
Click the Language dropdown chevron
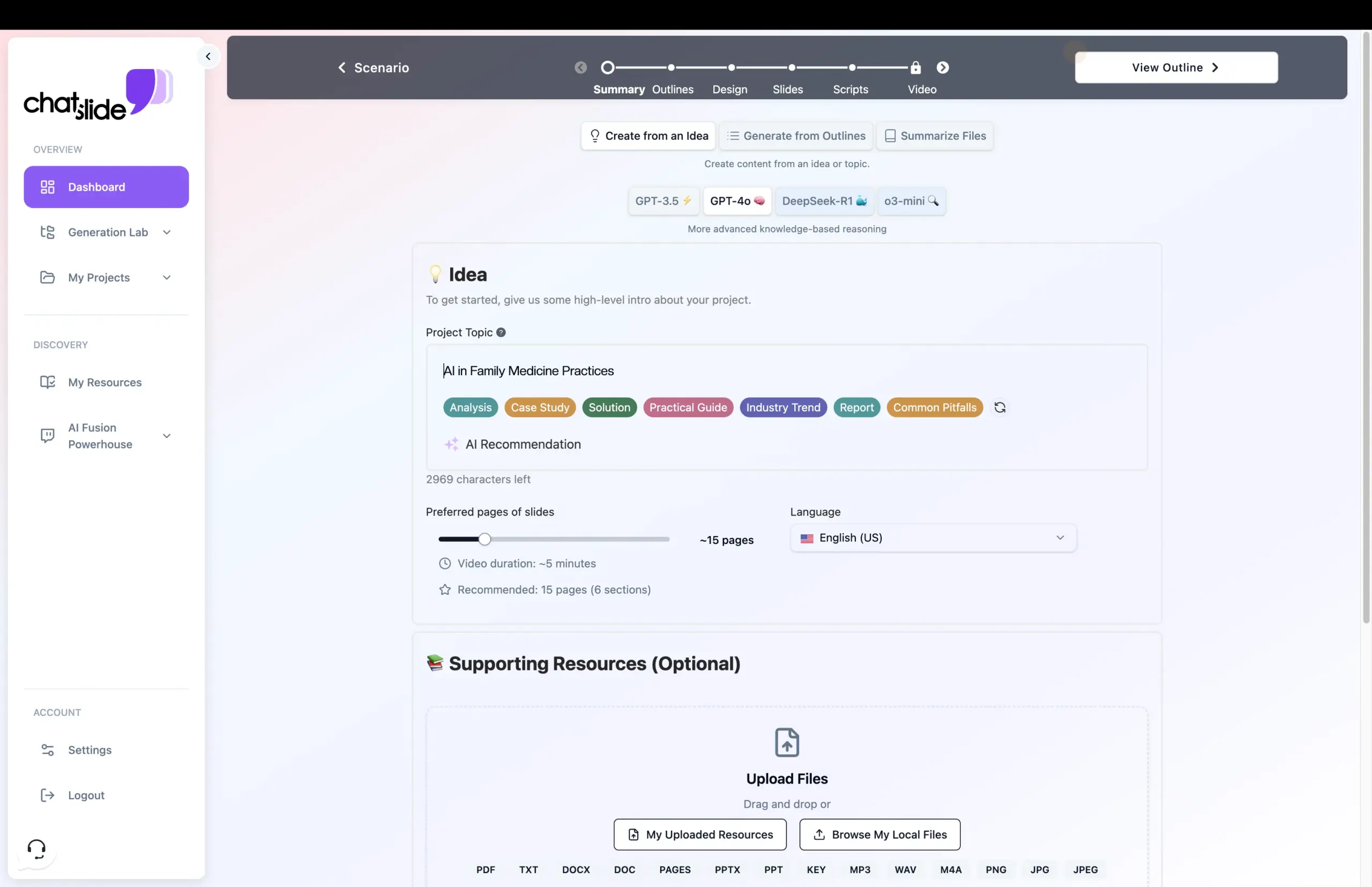click(1060, 538)
